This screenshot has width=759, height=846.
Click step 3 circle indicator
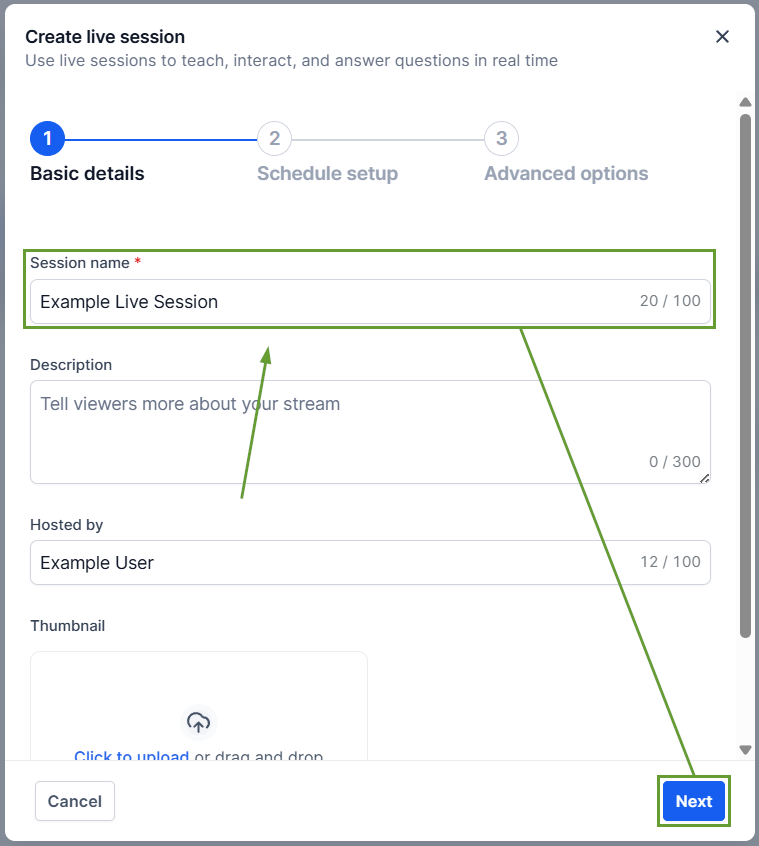pos(501,139)
